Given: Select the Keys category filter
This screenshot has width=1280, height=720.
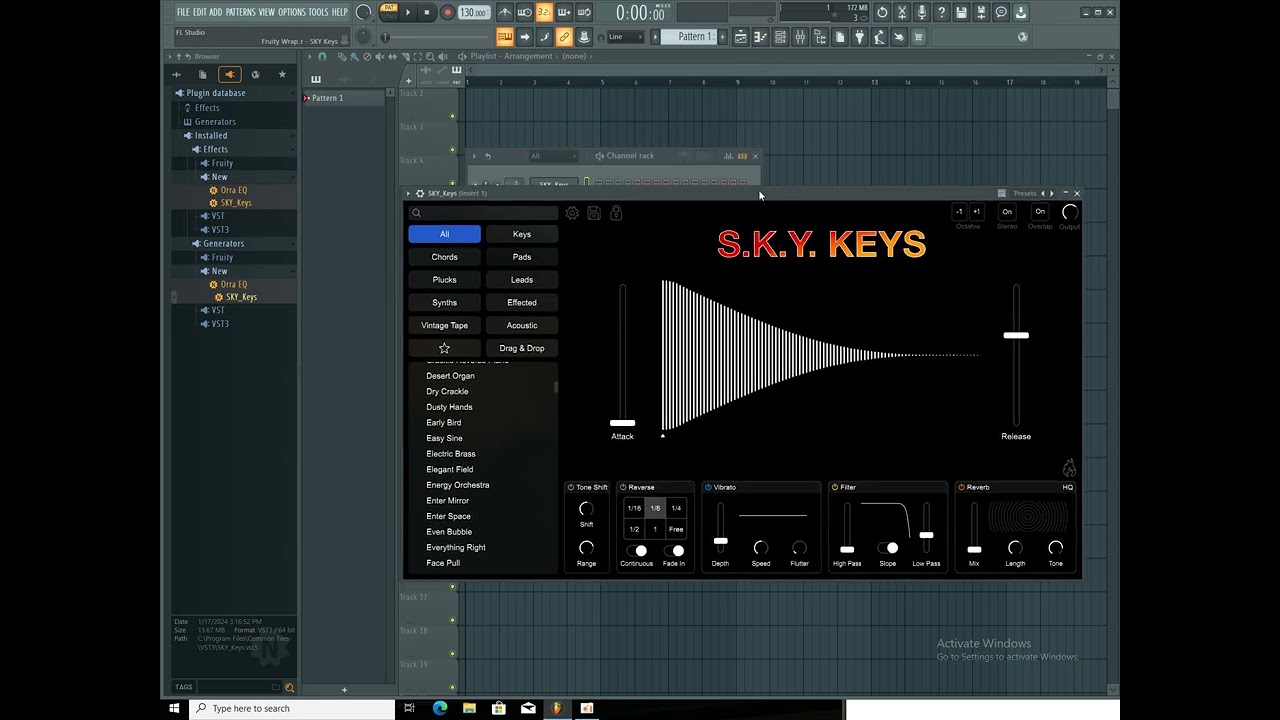Looking at the screenshot, I should pyautogui.click(x=522, y=234).
